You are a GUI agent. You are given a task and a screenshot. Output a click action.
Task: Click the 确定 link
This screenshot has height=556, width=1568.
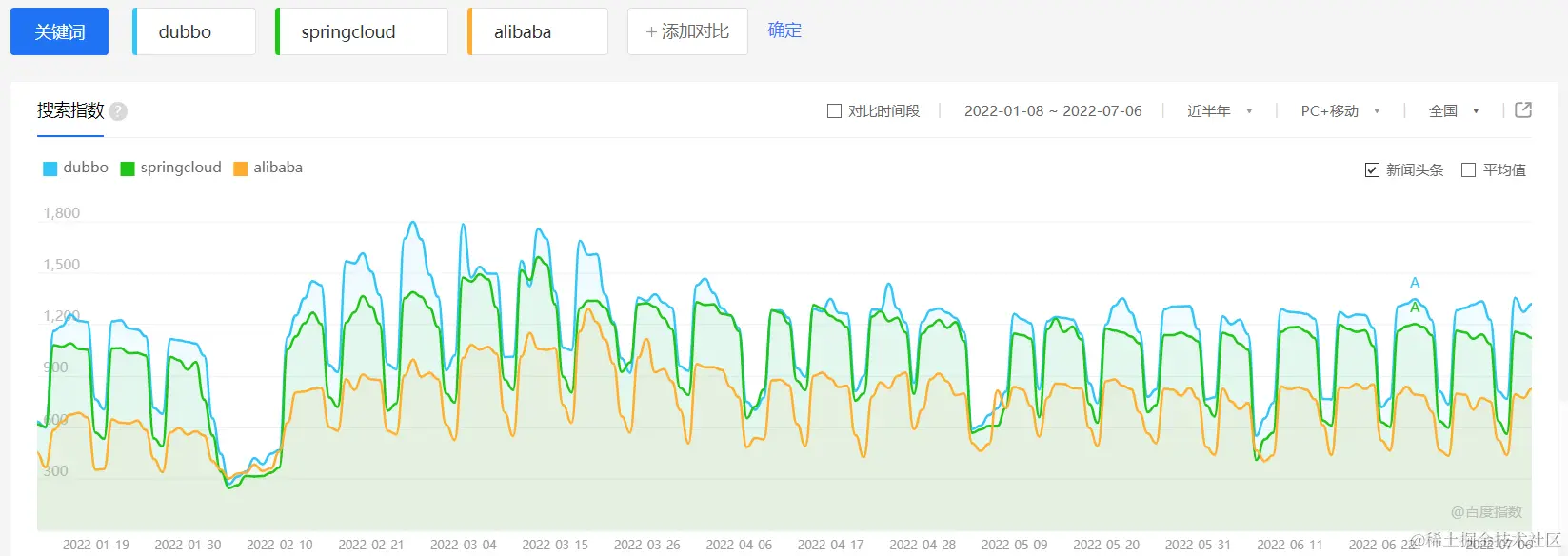784,30
